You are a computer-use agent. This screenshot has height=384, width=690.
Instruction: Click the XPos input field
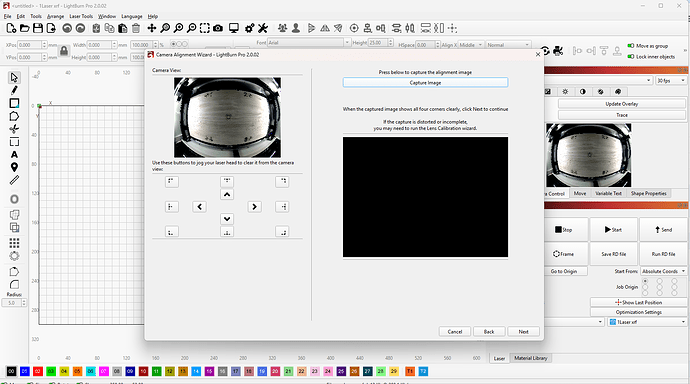[x=30, y=45]
